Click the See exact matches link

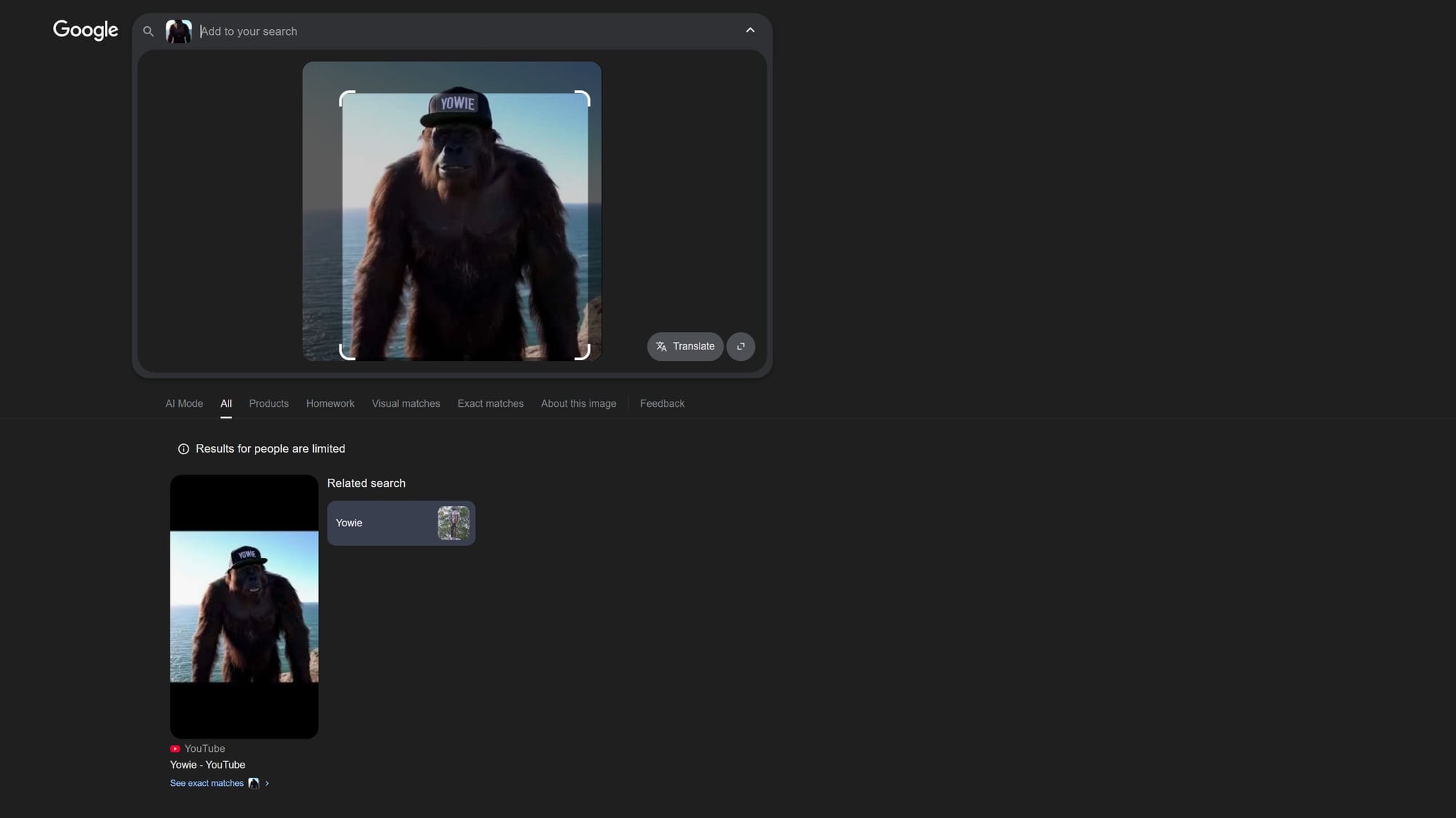pyautogui.click(x=207, y=783)
